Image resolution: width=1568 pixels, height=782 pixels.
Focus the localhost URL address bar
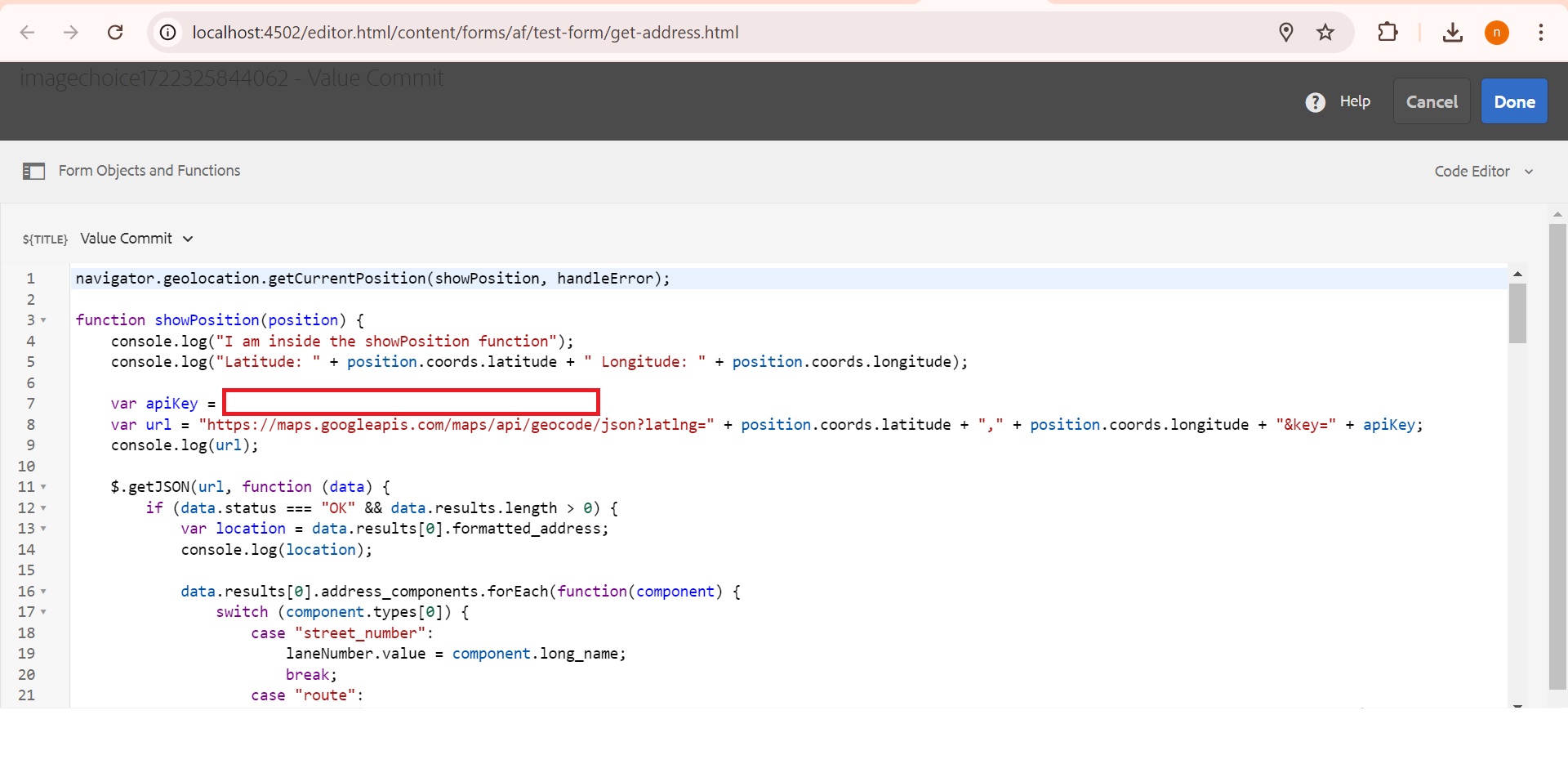coord(465,32)
